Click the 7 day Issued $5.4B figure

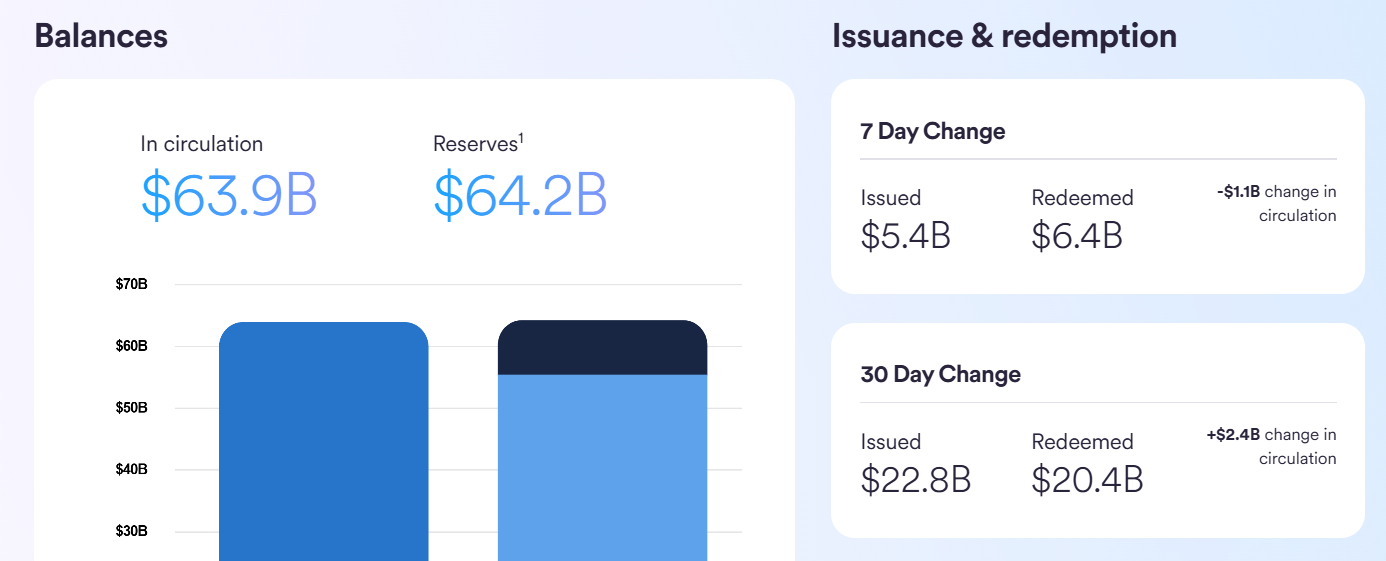[x=905, y=235]
